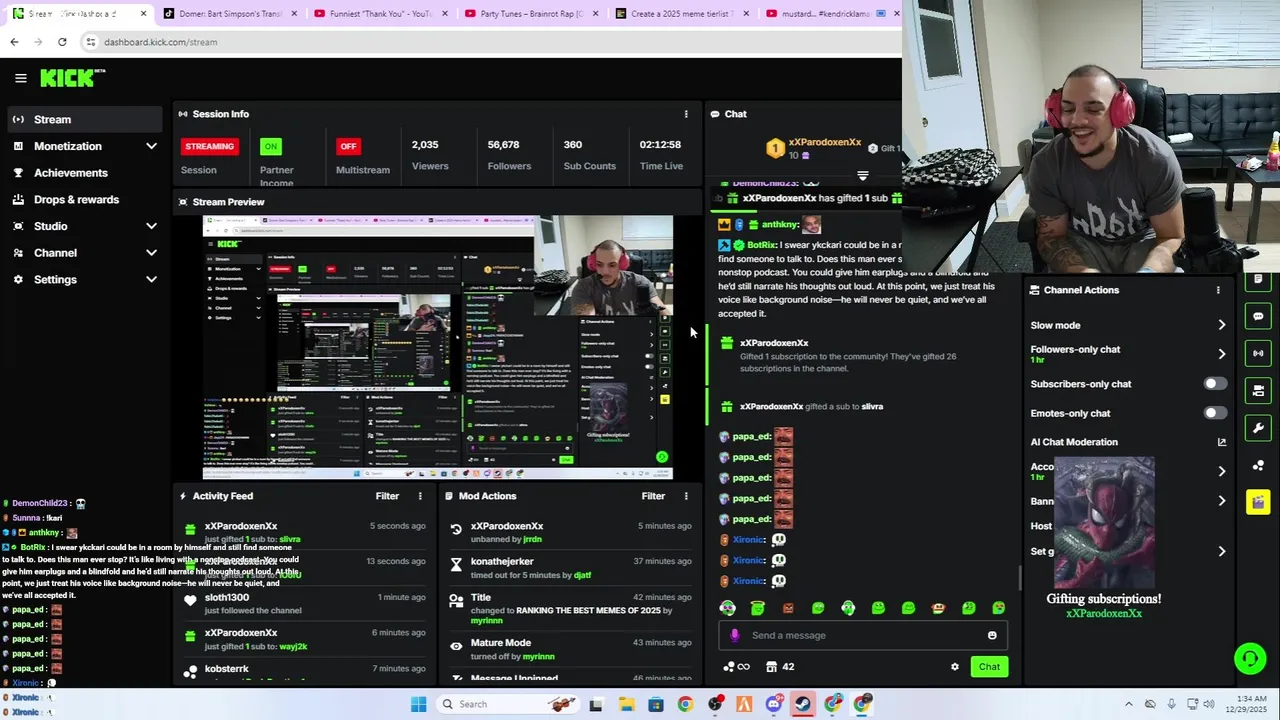Open Session Info options menu
1280x720 pixels.
[686, 114]
